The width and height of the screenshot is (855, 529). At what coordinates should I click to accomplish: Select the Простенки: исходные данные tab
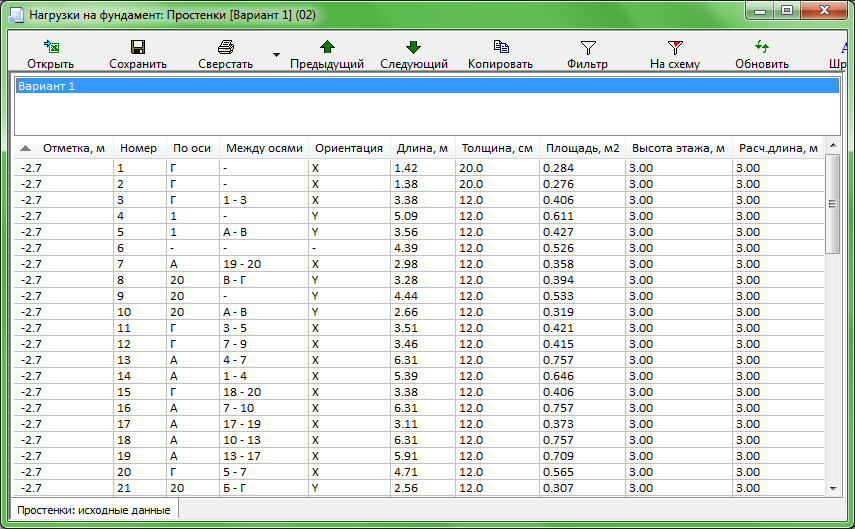94,509
